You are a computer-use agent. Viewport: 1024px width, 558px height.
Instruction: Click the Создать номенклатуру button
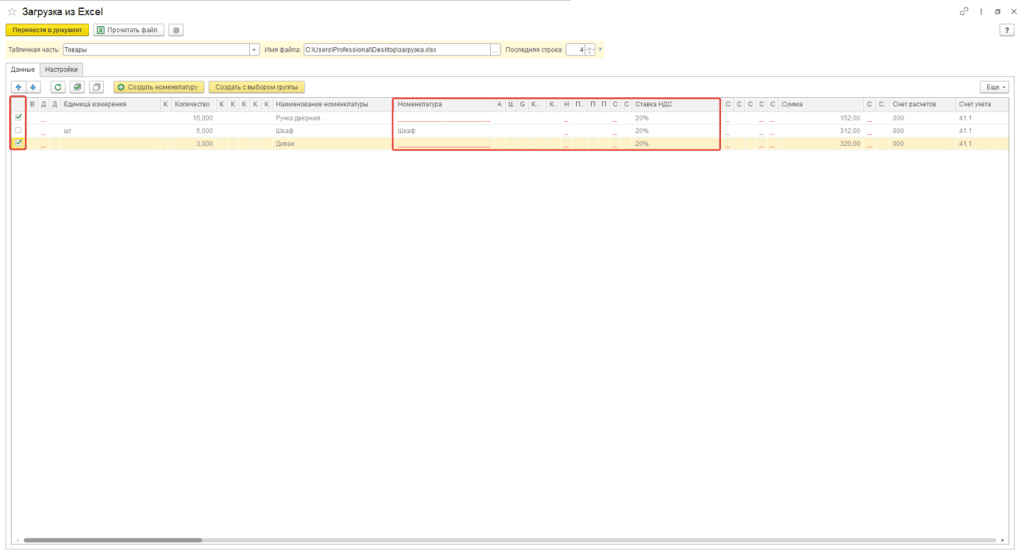[159, 87]
